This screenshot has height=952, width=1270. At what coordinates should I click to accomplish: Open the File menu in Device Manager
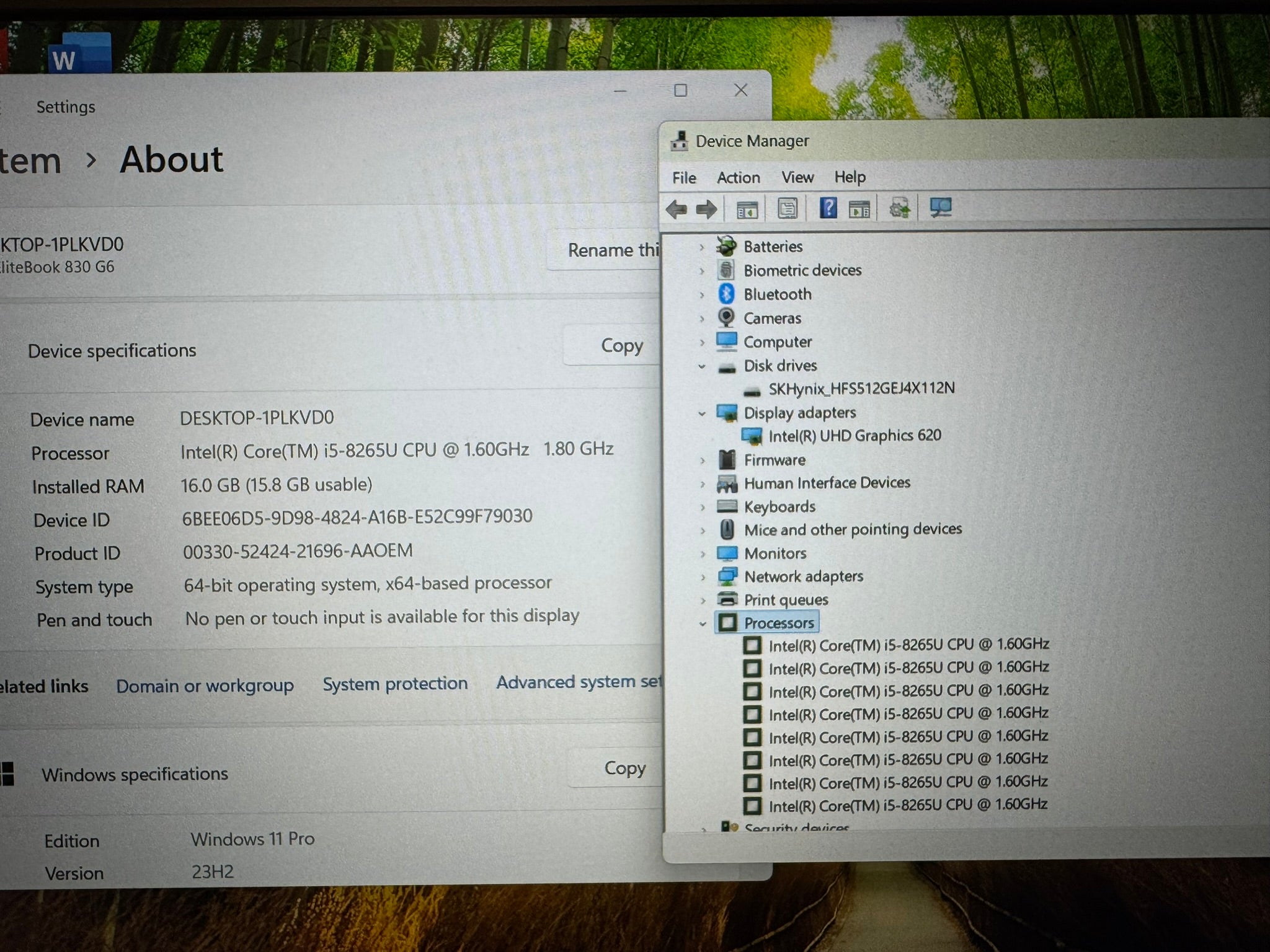point(684,178)
